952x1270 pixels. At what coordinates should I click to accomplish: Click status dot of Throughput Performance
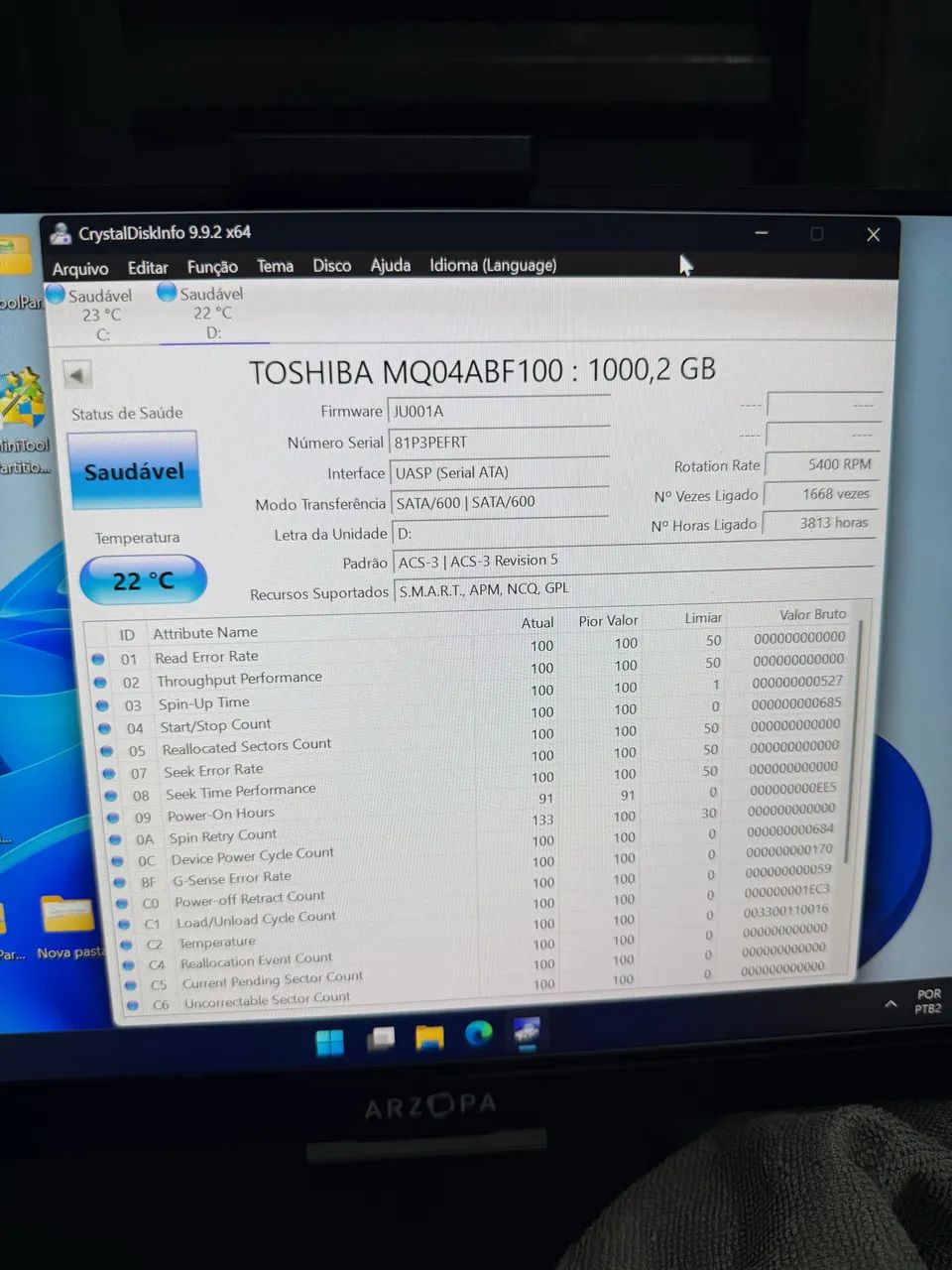point(99,683)
